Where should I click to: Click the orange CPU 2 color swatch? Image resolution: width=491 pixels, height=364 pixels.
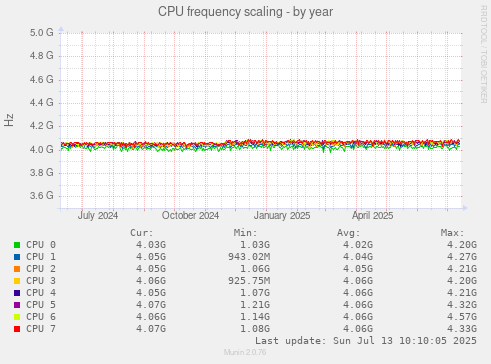pyautogui.click(x=17, y=269)
